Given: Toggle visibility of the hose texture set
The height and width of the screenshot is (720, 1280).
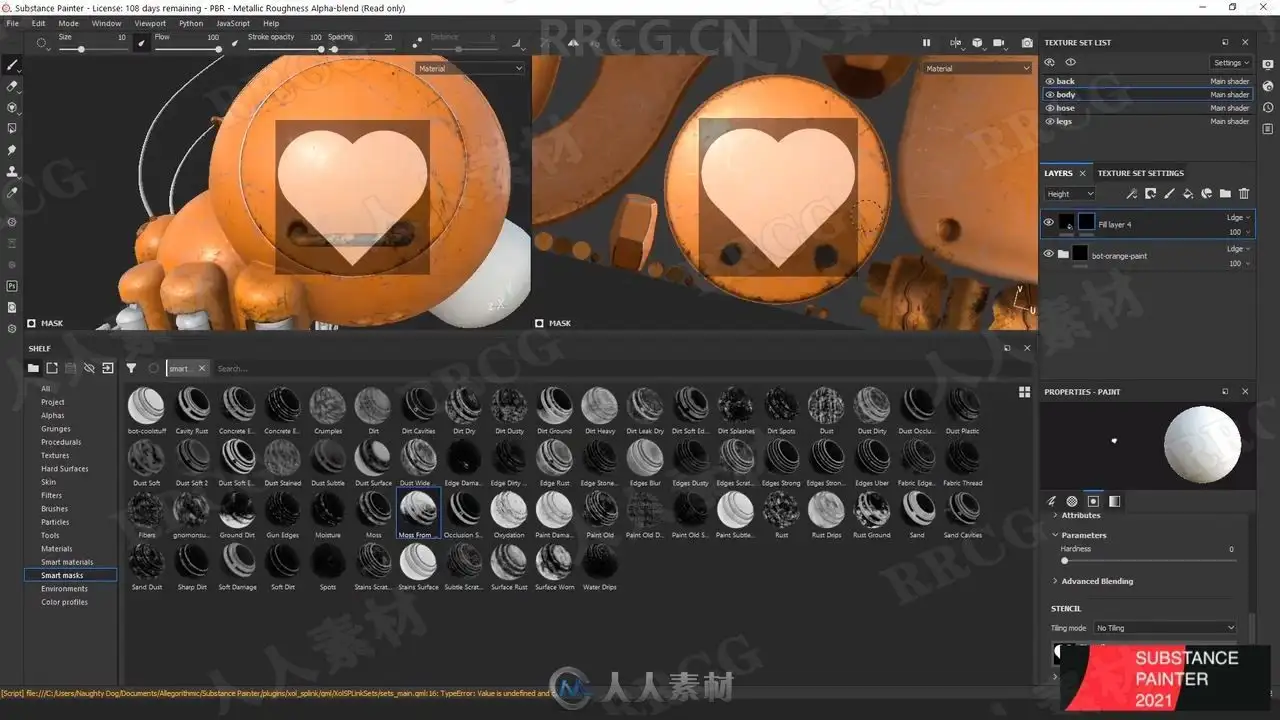Looking at the screenshot, I should point(1050,108).
